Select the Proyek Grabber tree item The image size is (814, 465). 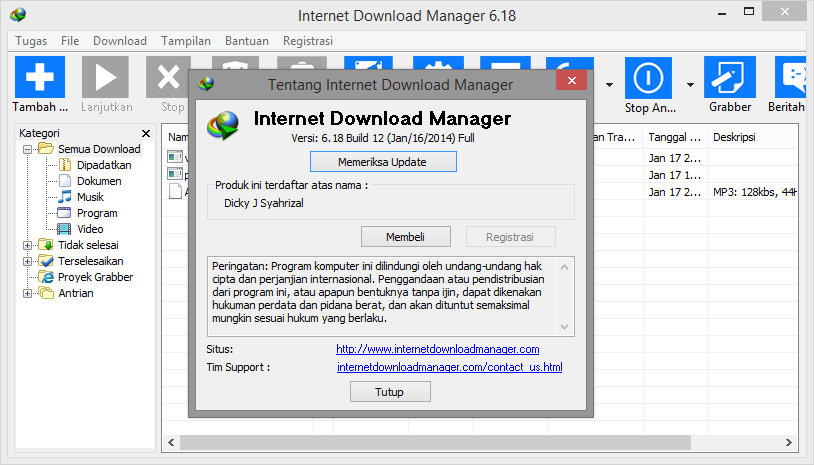[96, 277]
